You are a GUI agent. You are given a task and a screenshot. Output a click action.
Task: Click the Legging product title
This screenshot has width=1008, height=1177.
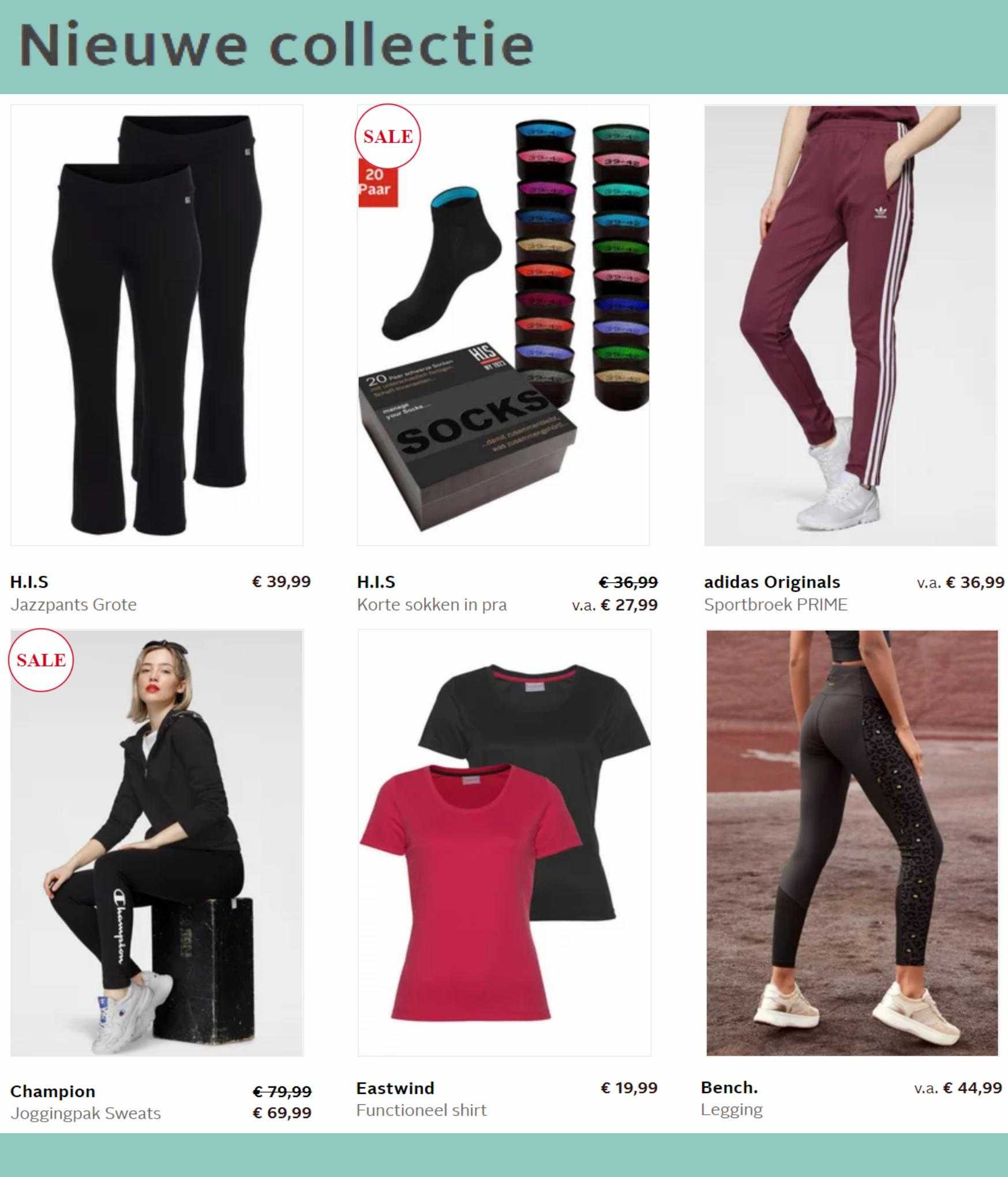[x=732, y=1109]
